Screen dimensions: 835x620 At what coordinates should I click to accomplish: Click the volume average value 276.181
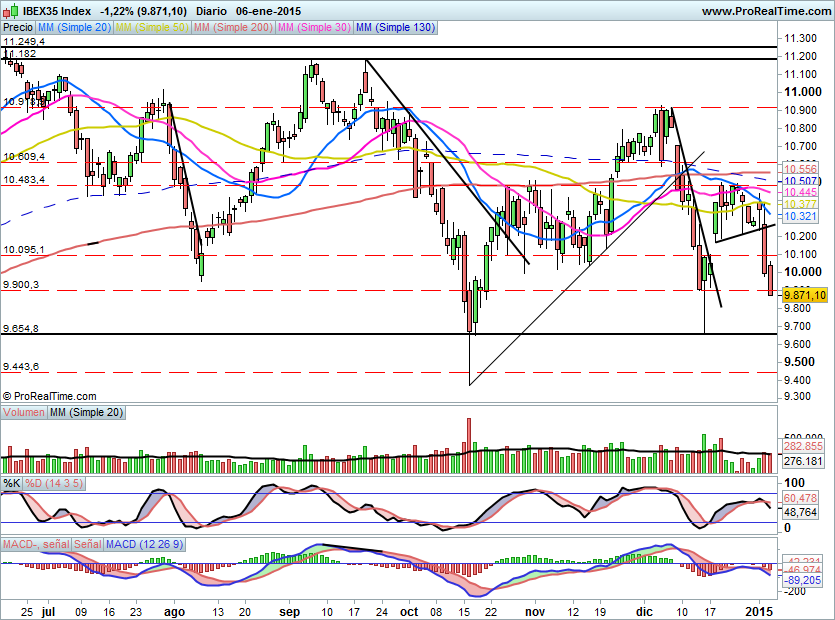coord(803,461)
